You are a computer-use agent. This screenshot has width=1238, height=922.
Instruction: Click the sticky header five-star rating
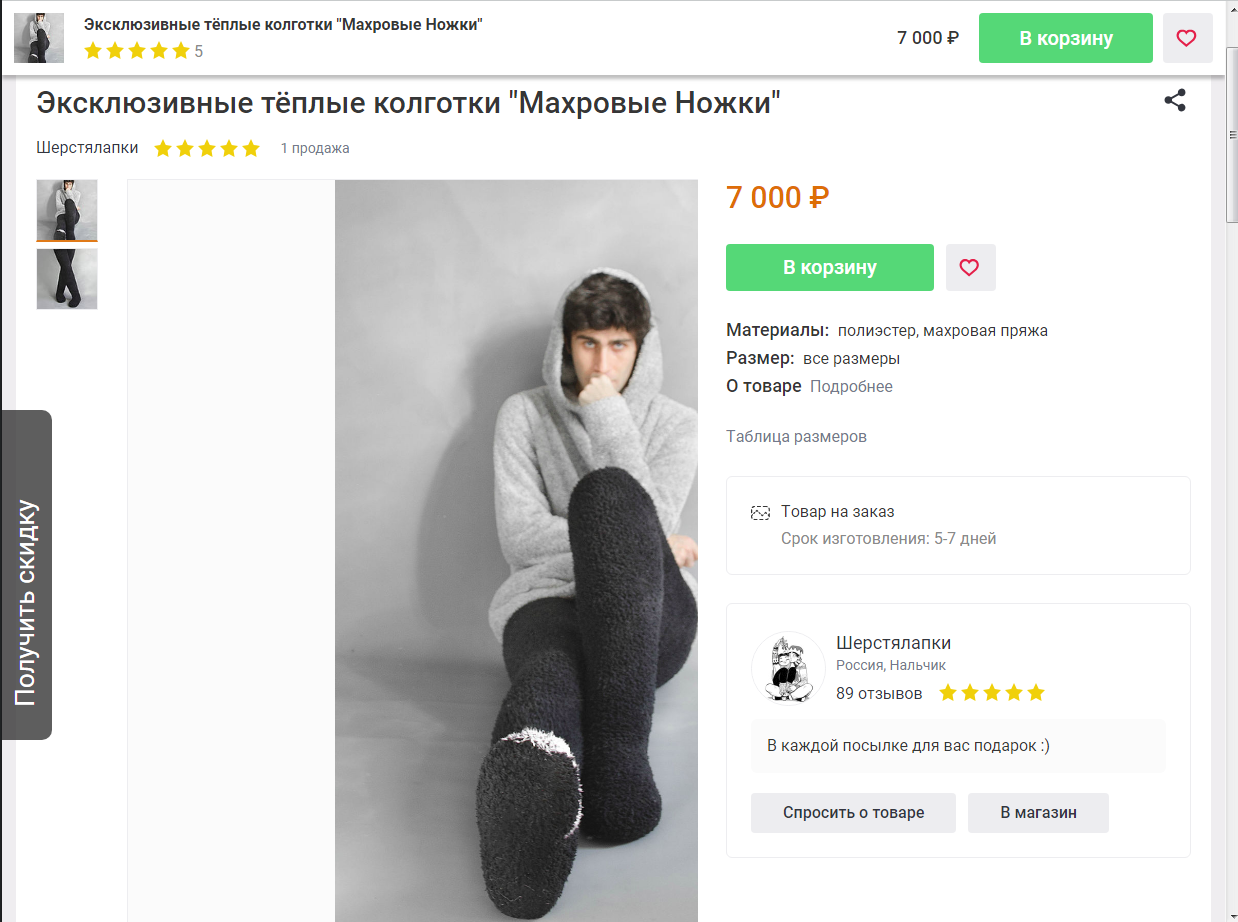click(x=137, y=51)
